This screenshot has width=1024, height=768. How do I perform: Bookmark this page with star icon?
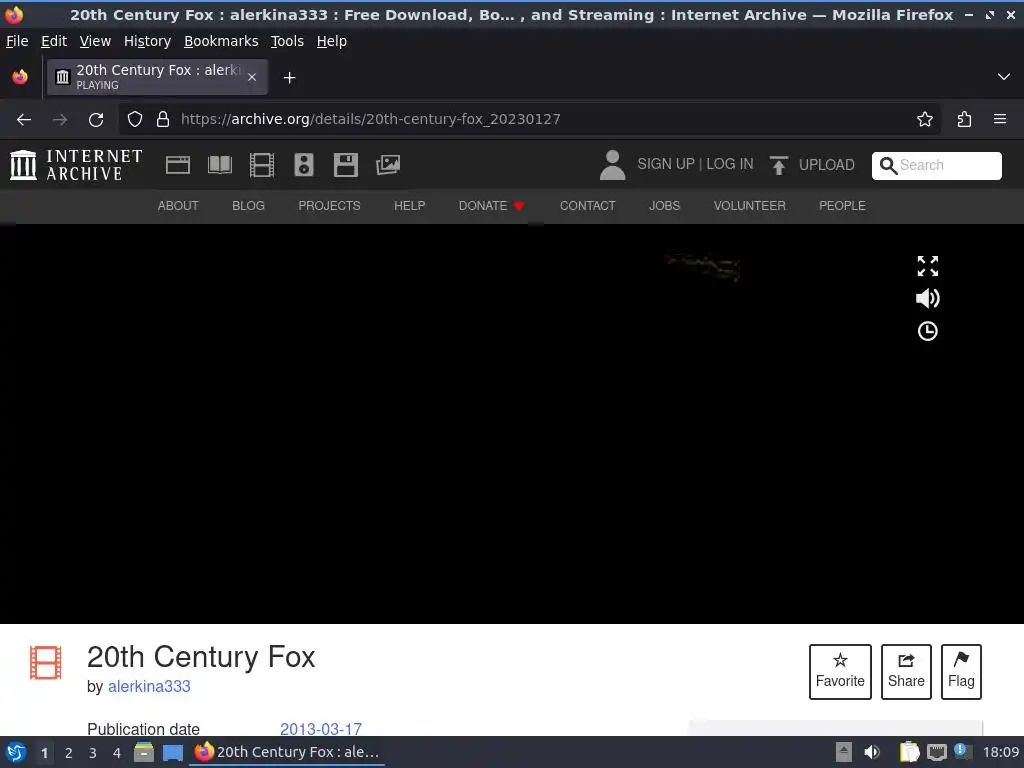pyautogui.click(x=925, y=119)
